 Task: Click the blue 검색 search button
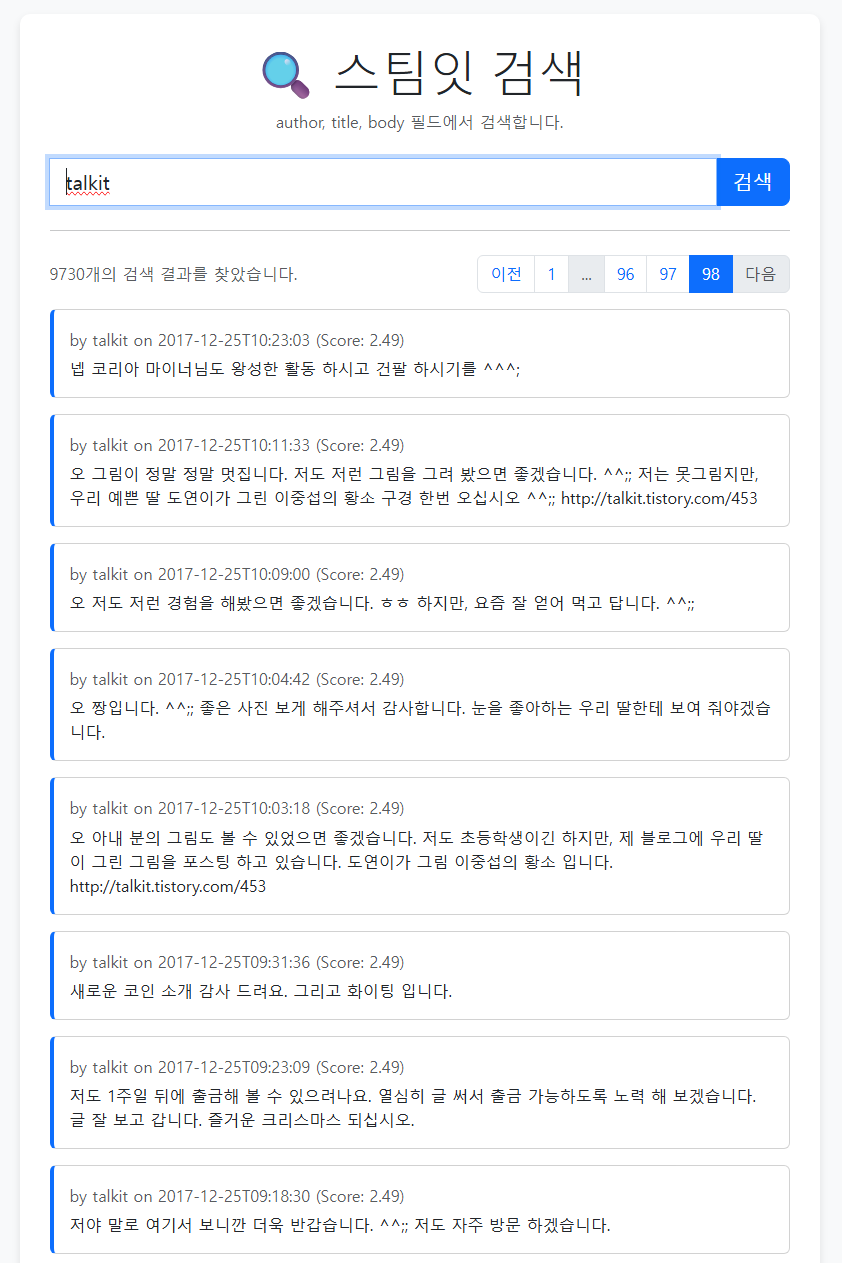click(x=753, y=182)
